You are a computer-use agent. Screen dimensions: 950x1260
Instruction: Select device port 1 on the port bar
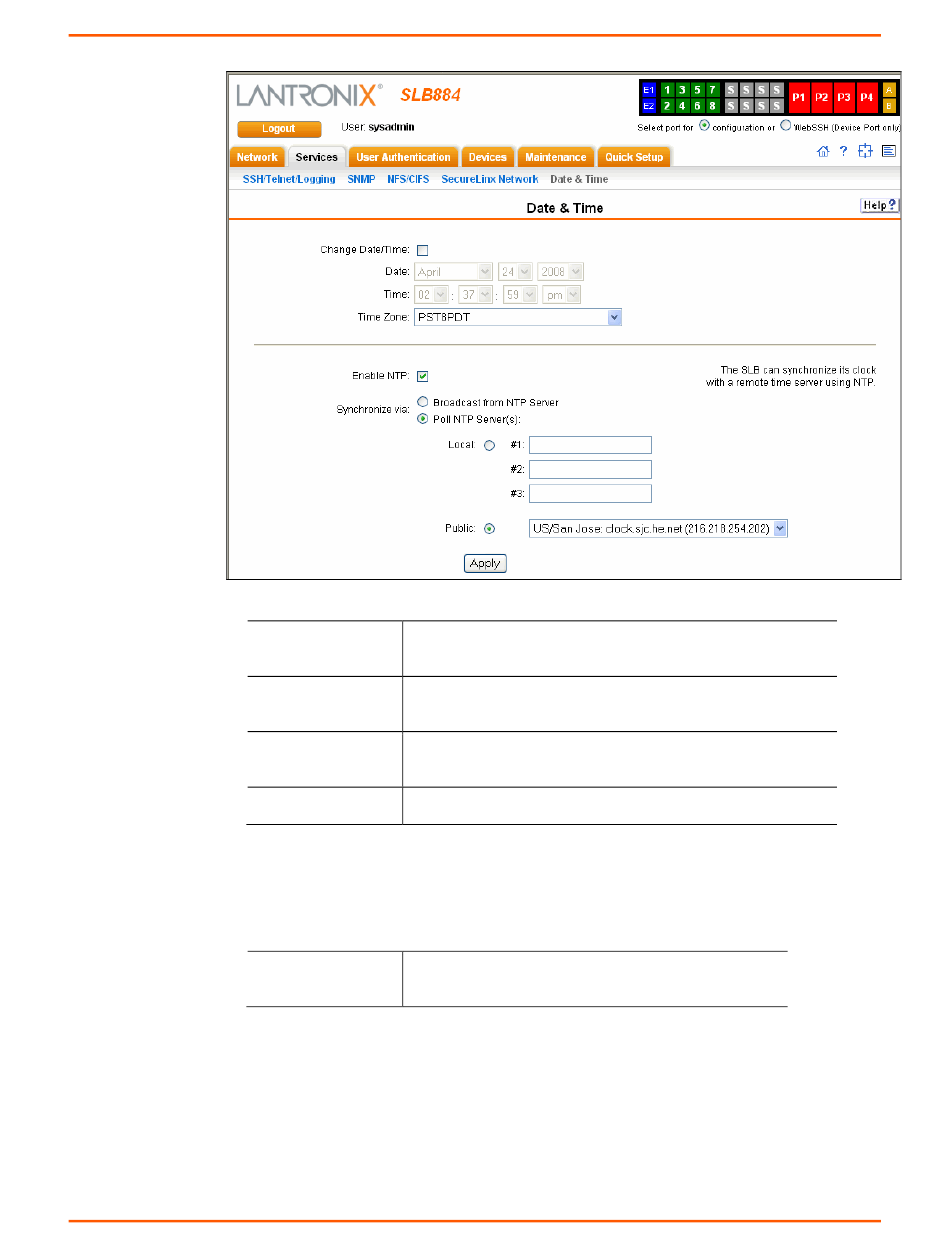667,90
